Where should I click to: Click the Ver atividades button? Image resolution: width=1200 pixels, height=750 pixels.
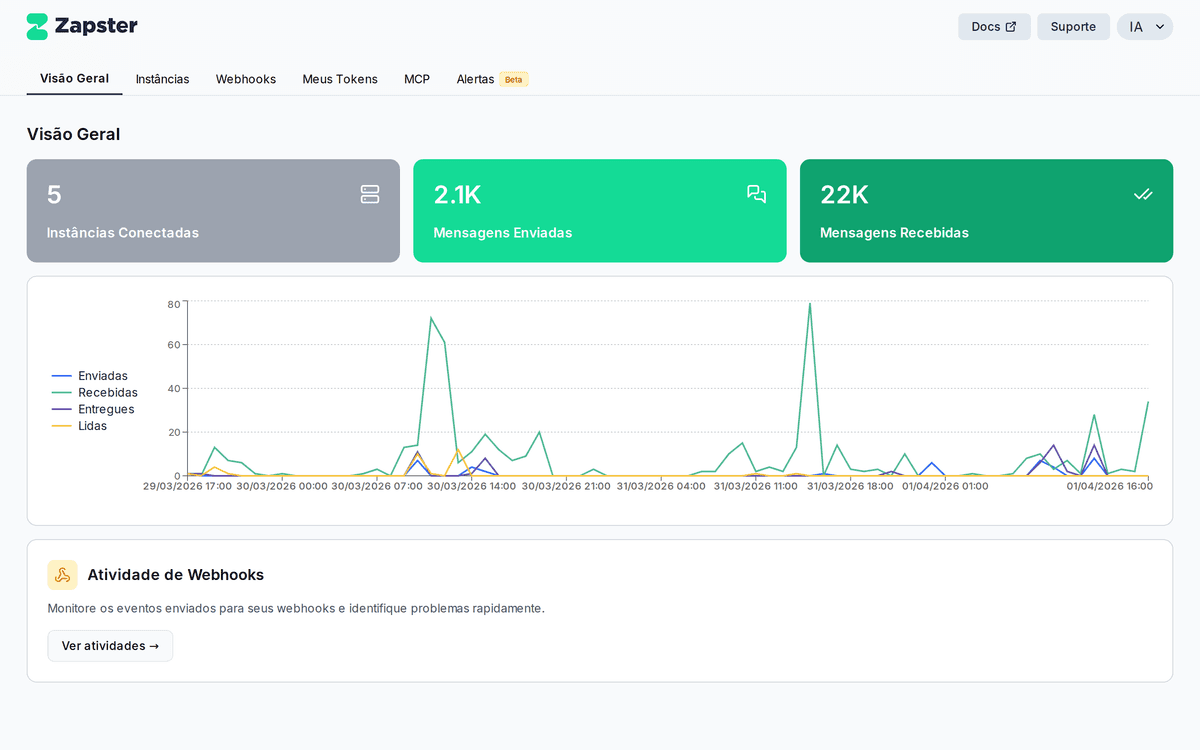click(110, 645)
